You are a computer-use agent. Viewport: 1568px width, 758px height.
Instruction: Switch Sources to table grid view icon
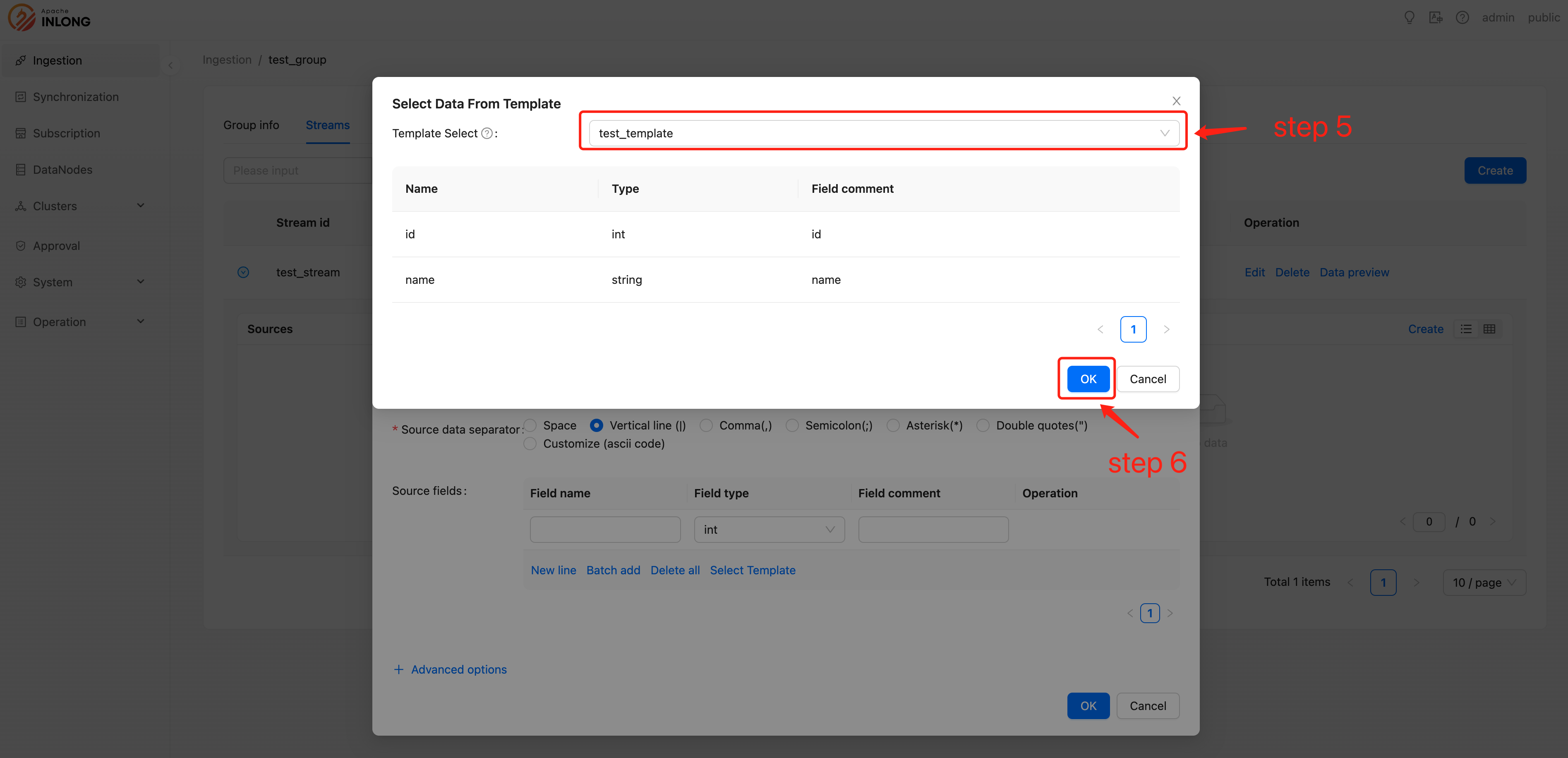coord(1489,329)
